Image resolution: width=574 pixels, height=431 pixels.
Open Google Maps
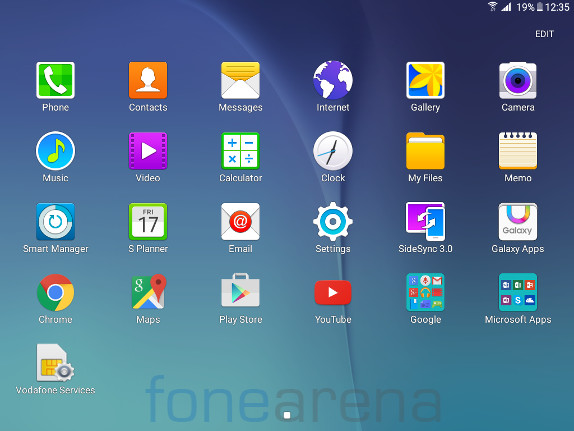[149, 292]
